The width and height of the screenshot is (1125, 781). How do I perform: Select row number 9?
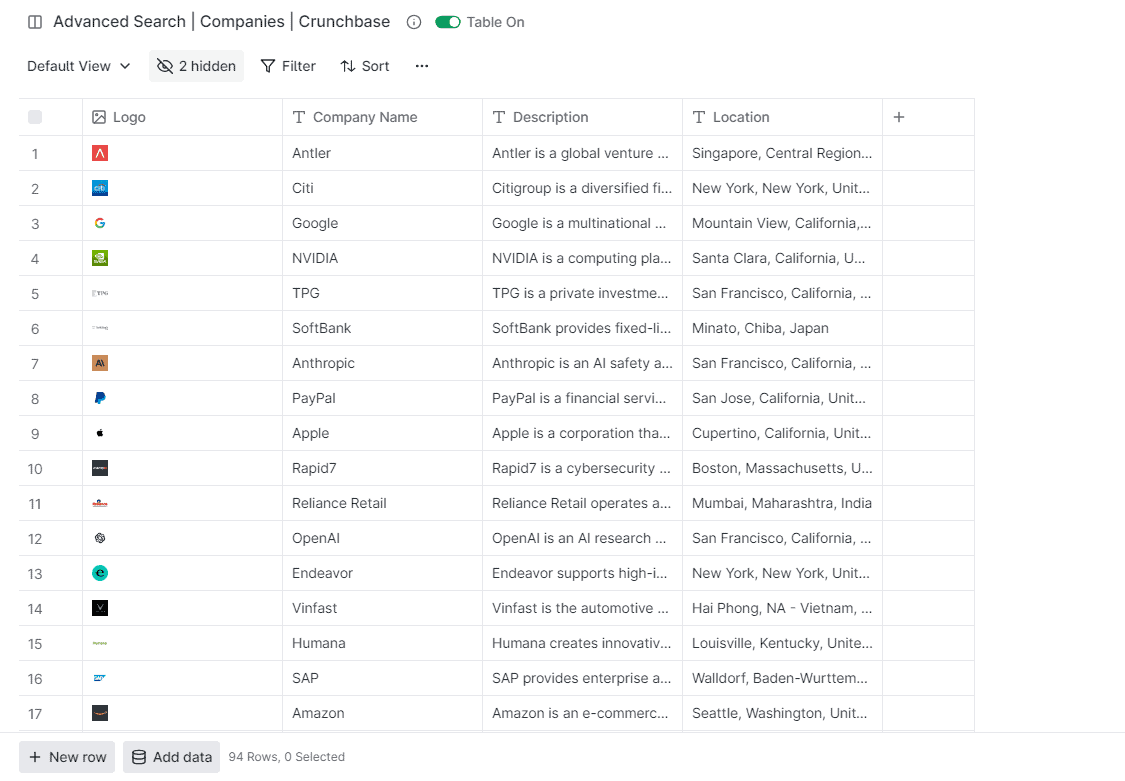[x=34, y=434]
